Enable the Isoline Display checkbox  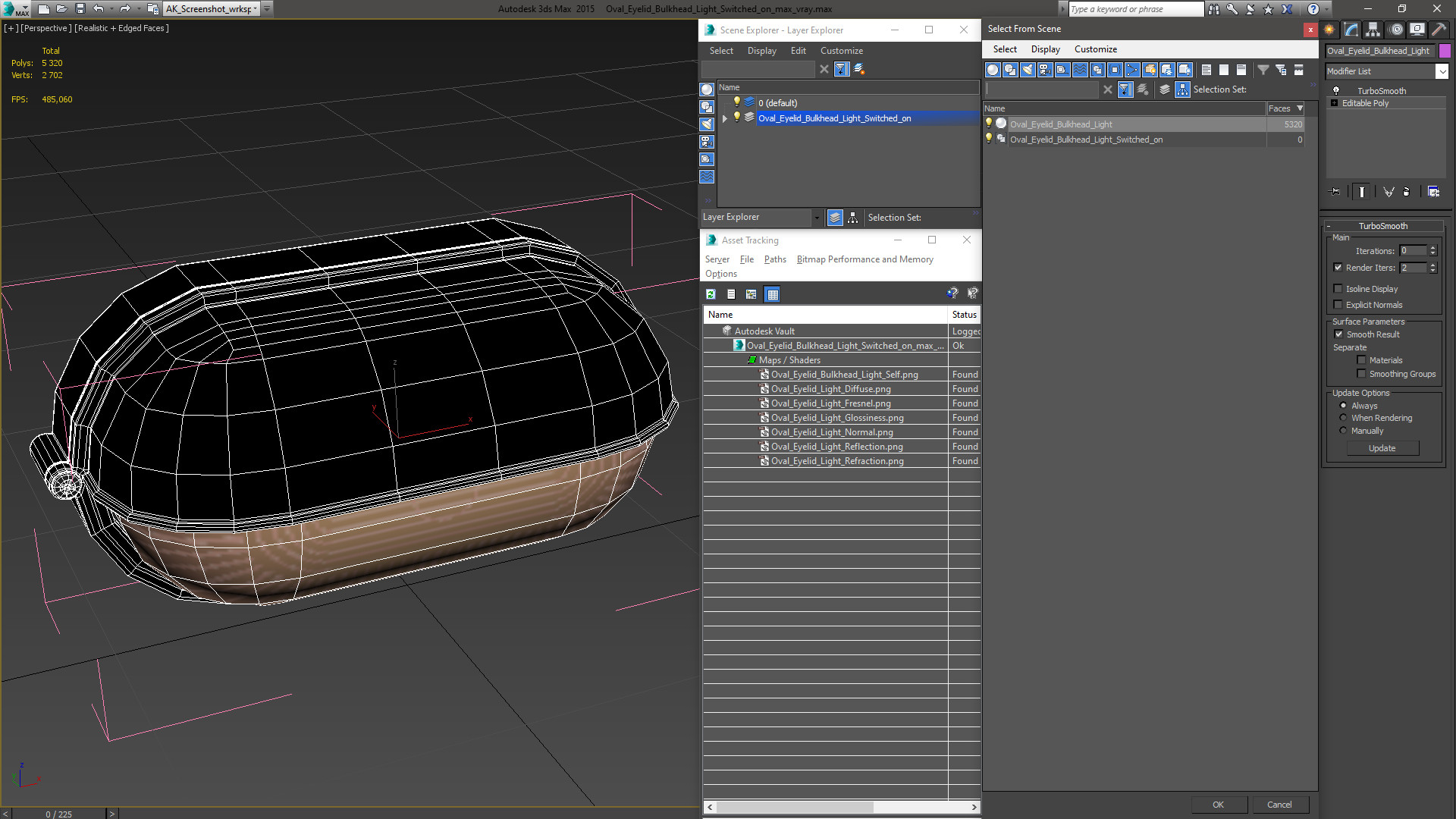coord(1338,289)
